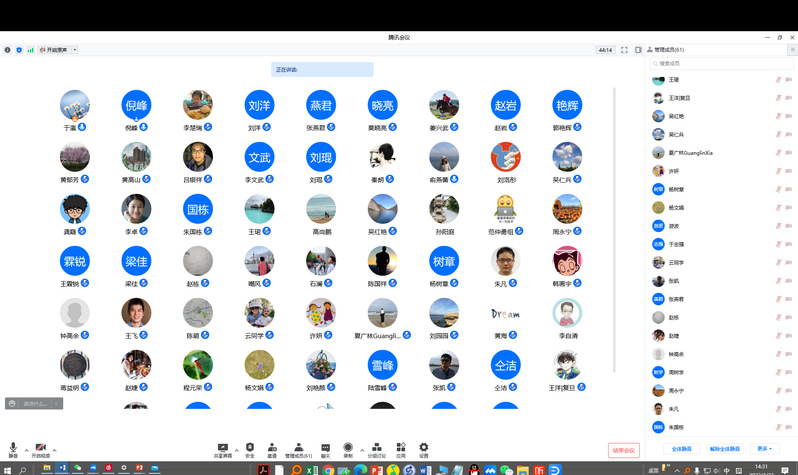Viewport: 798px width, 475px height.
Task: Click the 结束会议 (End Meeting) button
Action: [x=623, y=451]
